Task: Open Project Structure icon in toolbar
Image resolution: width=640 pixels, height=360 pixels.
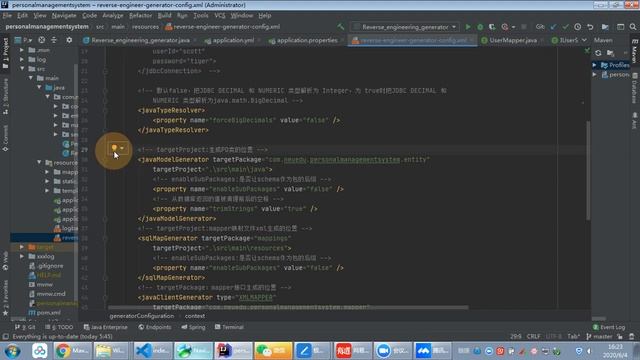Action: point(605,27)
